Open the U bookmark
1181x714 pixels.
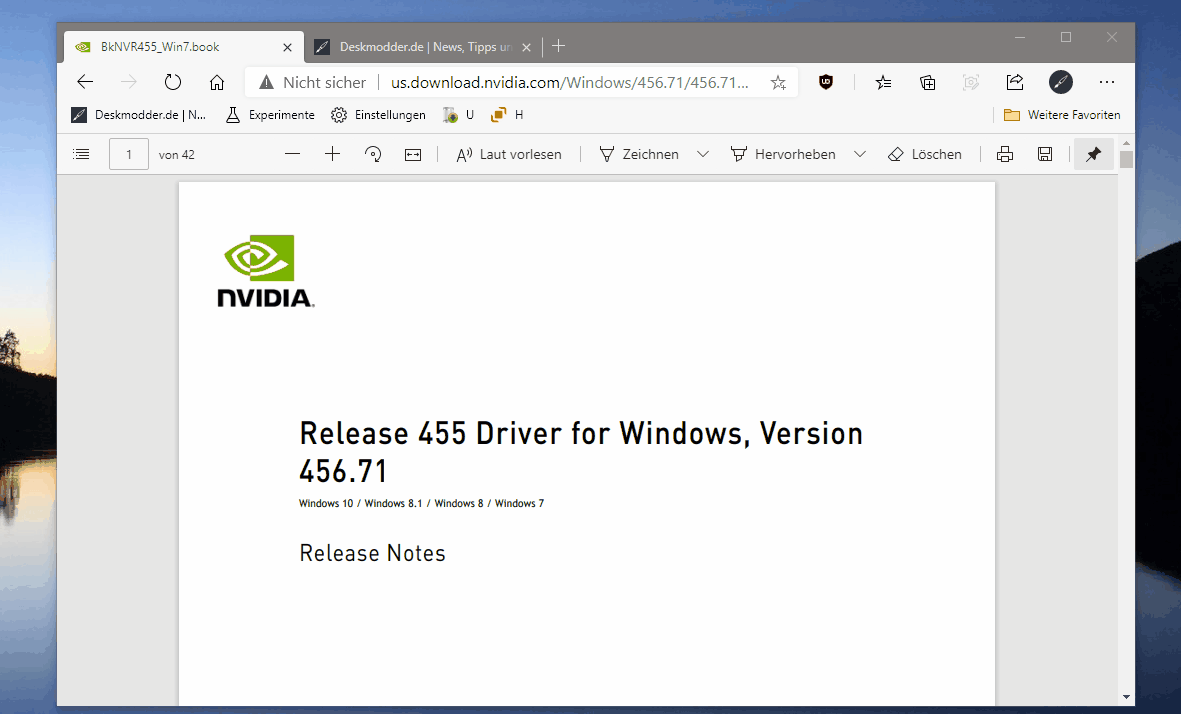[459, 115]
